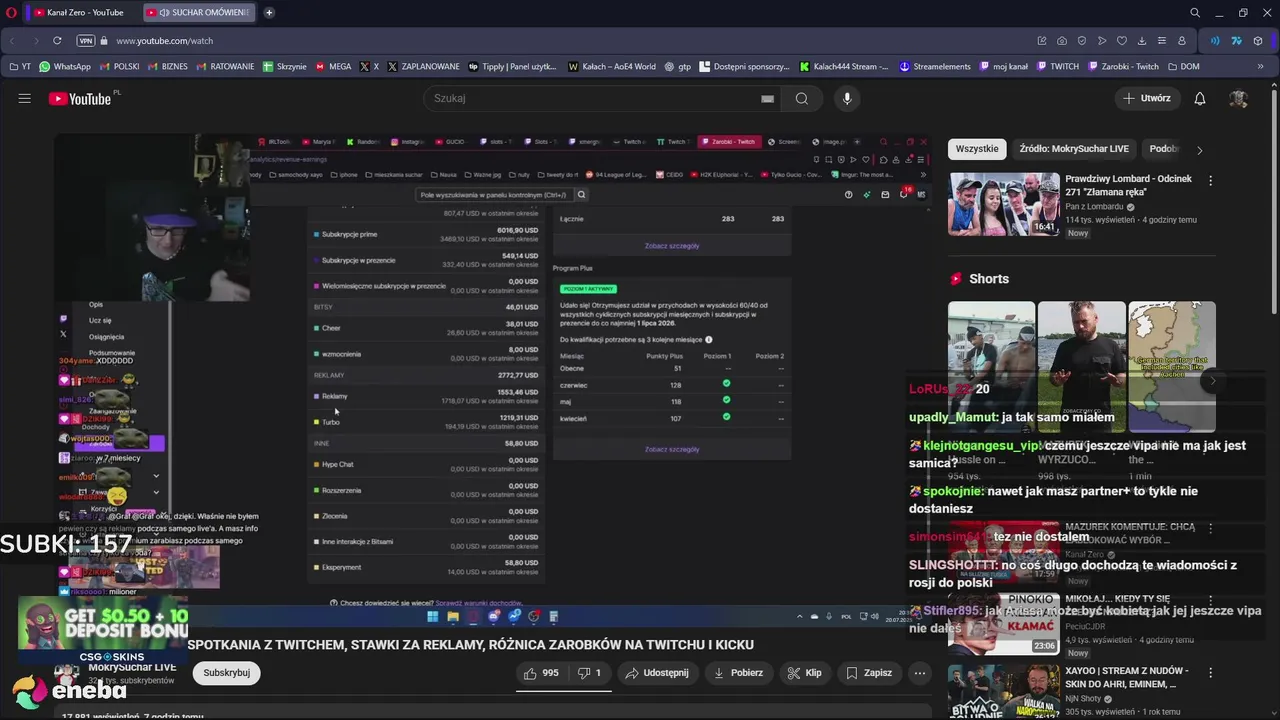Image resolution: width=1280 pixels, height=720 pixels.
Task: Open the MEGA bookmark
Action: pos(334,67)
